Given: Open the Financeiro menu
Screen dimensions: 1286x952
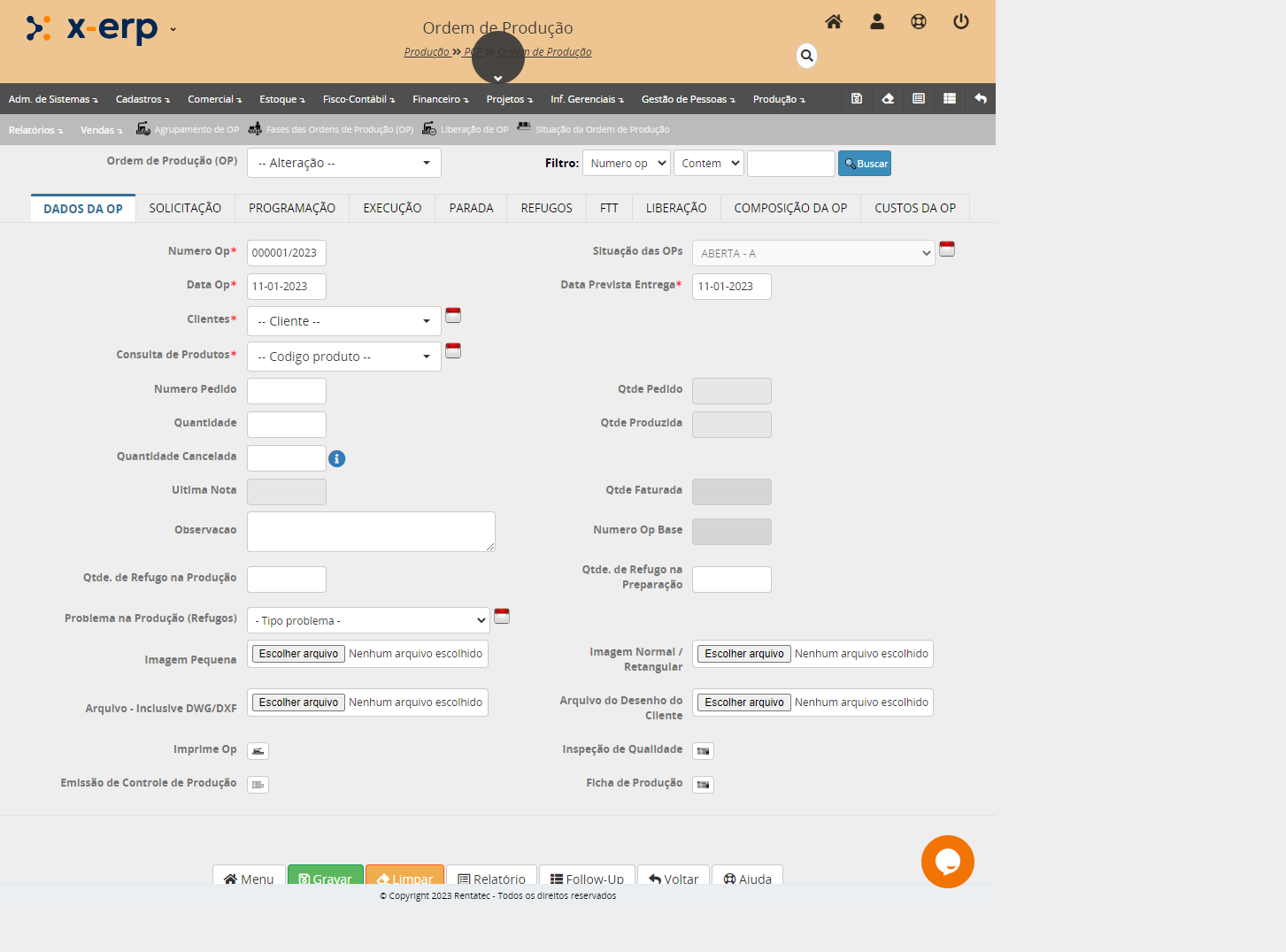Looking at the screenshot, I should [x=440, y=99].
